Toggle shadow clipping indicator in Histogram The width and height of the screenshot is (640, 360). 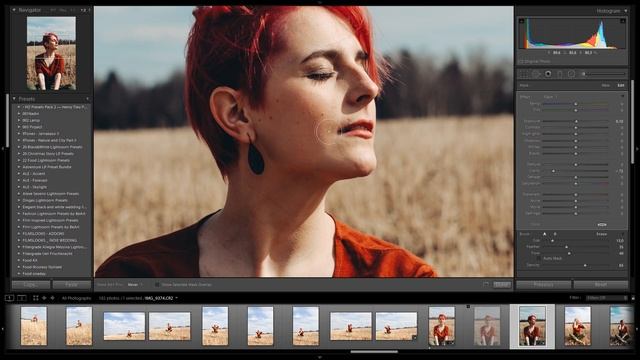pyautogui.click(x=522, y=21)
